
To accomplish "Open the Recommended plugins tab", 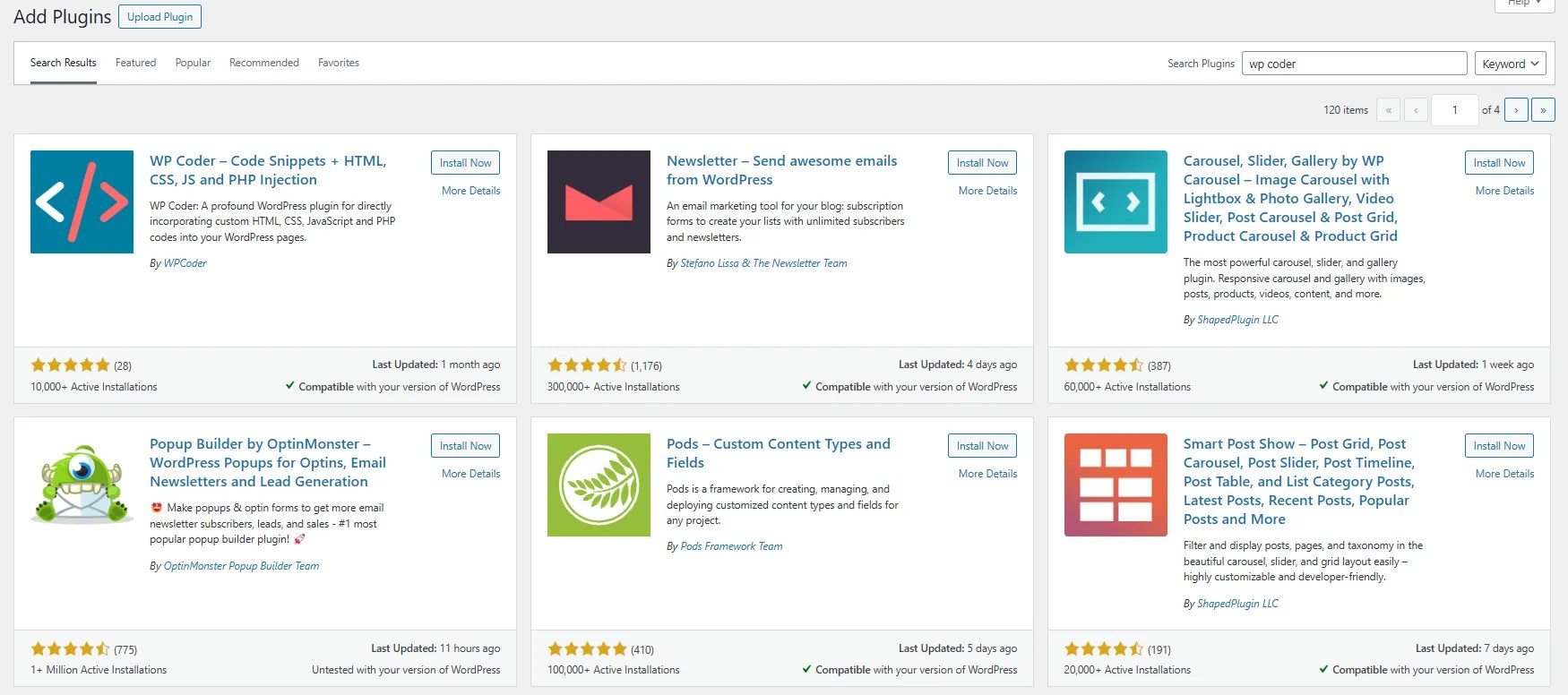I will tap(264, 63).
